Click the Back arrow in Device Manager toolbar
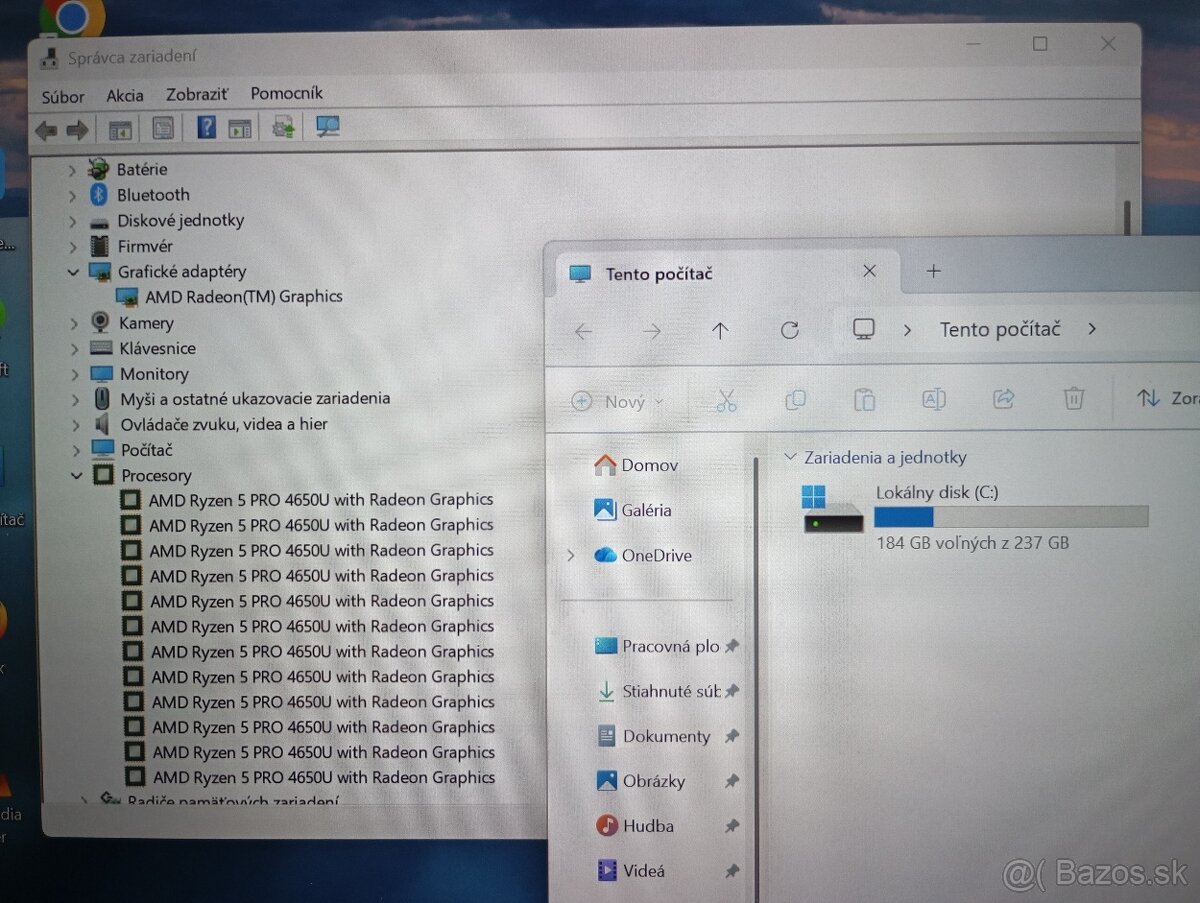 click(x=45, y=130)
